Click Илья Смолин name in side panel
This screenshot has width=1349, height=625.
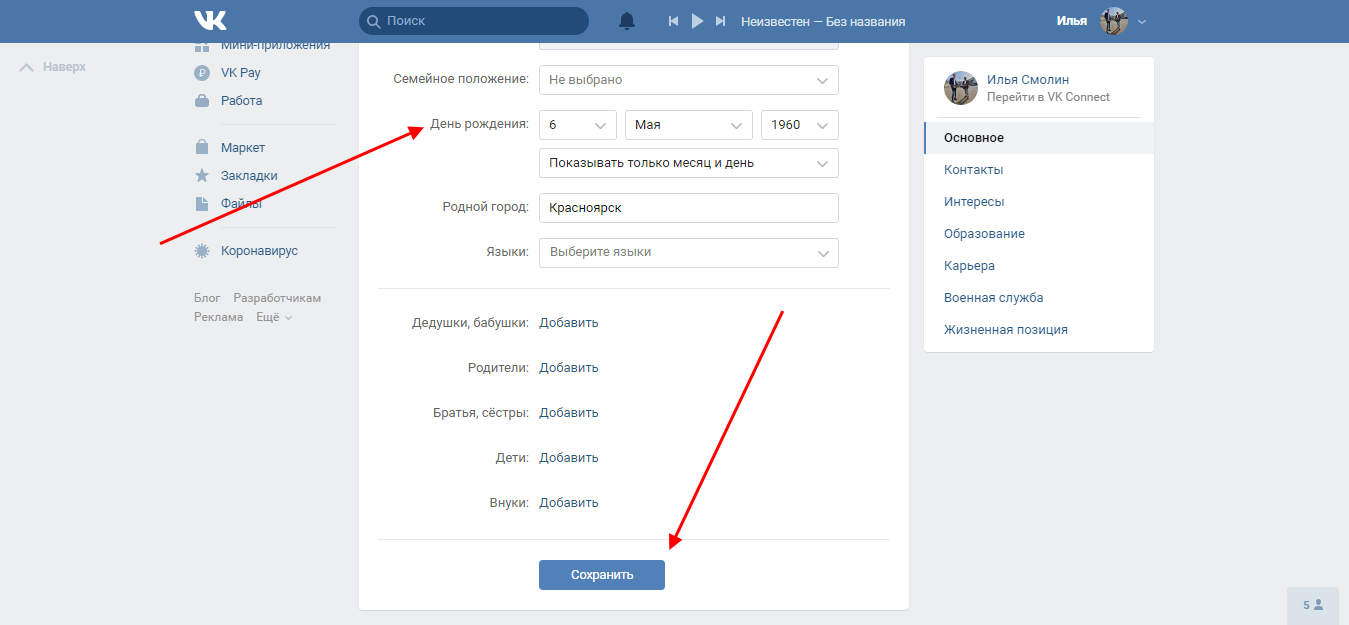pos(1028,80)
